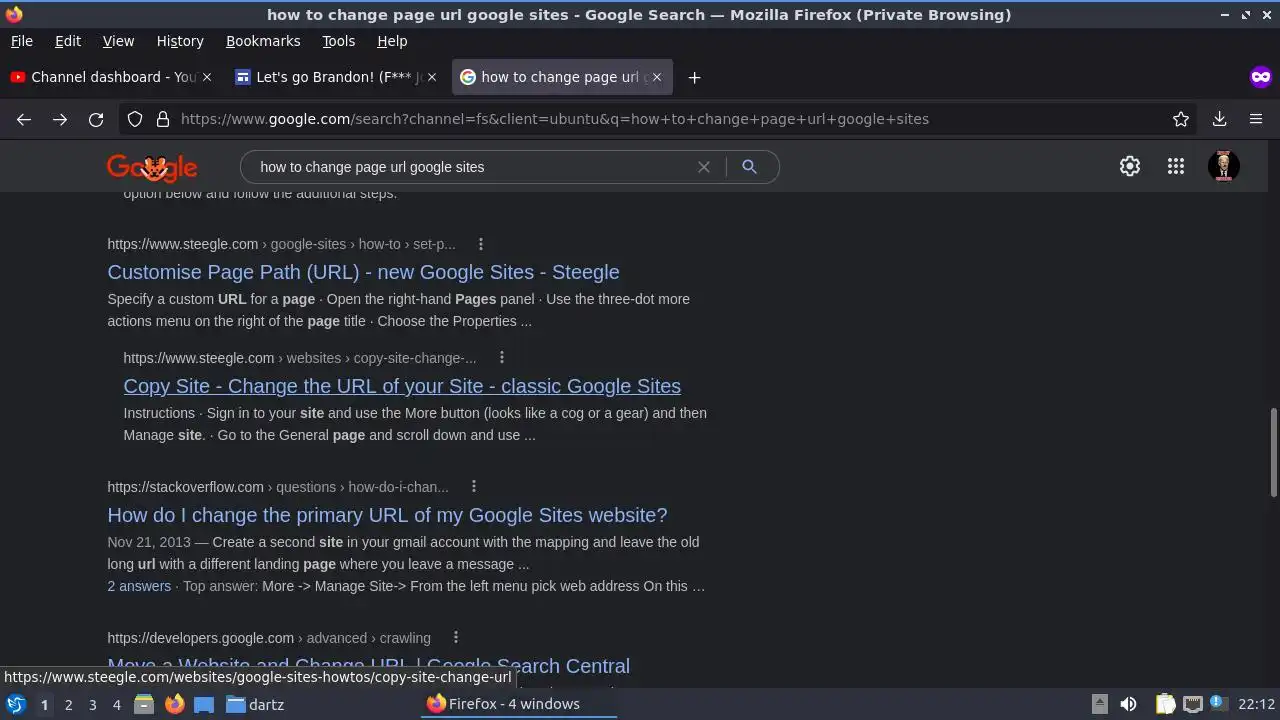Switch to workspace 2 on taskbar
This screenshot has width=1280, height=720.
(x=68, y=704)
